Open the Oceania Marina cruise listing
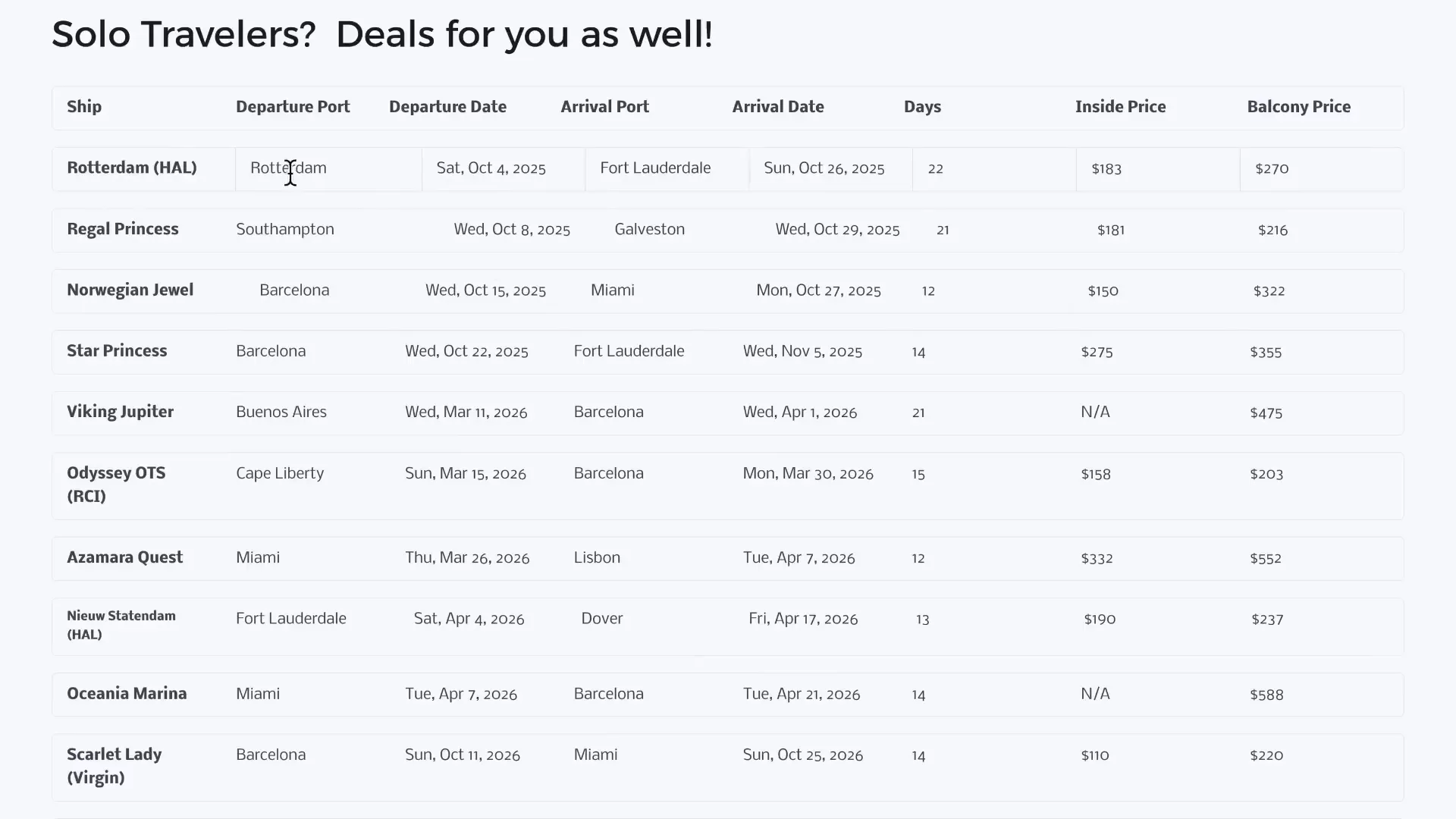 (x=127, y=694)
